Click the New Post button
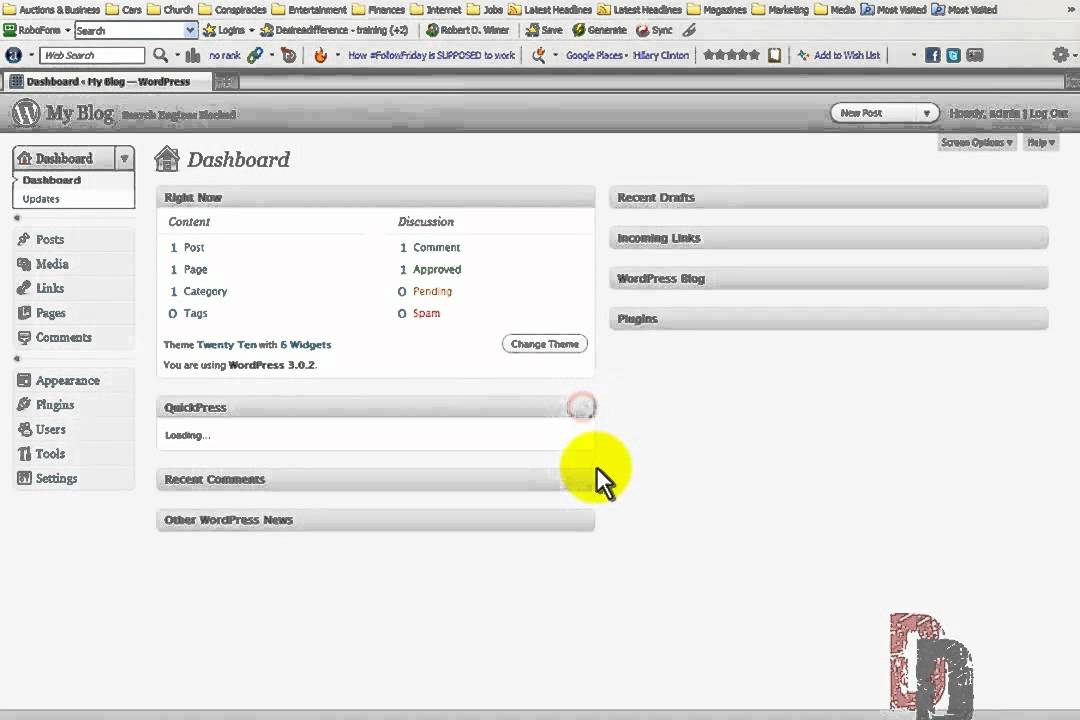The image size is (1080, 720). pyautogui.click(x=861, y=113)
